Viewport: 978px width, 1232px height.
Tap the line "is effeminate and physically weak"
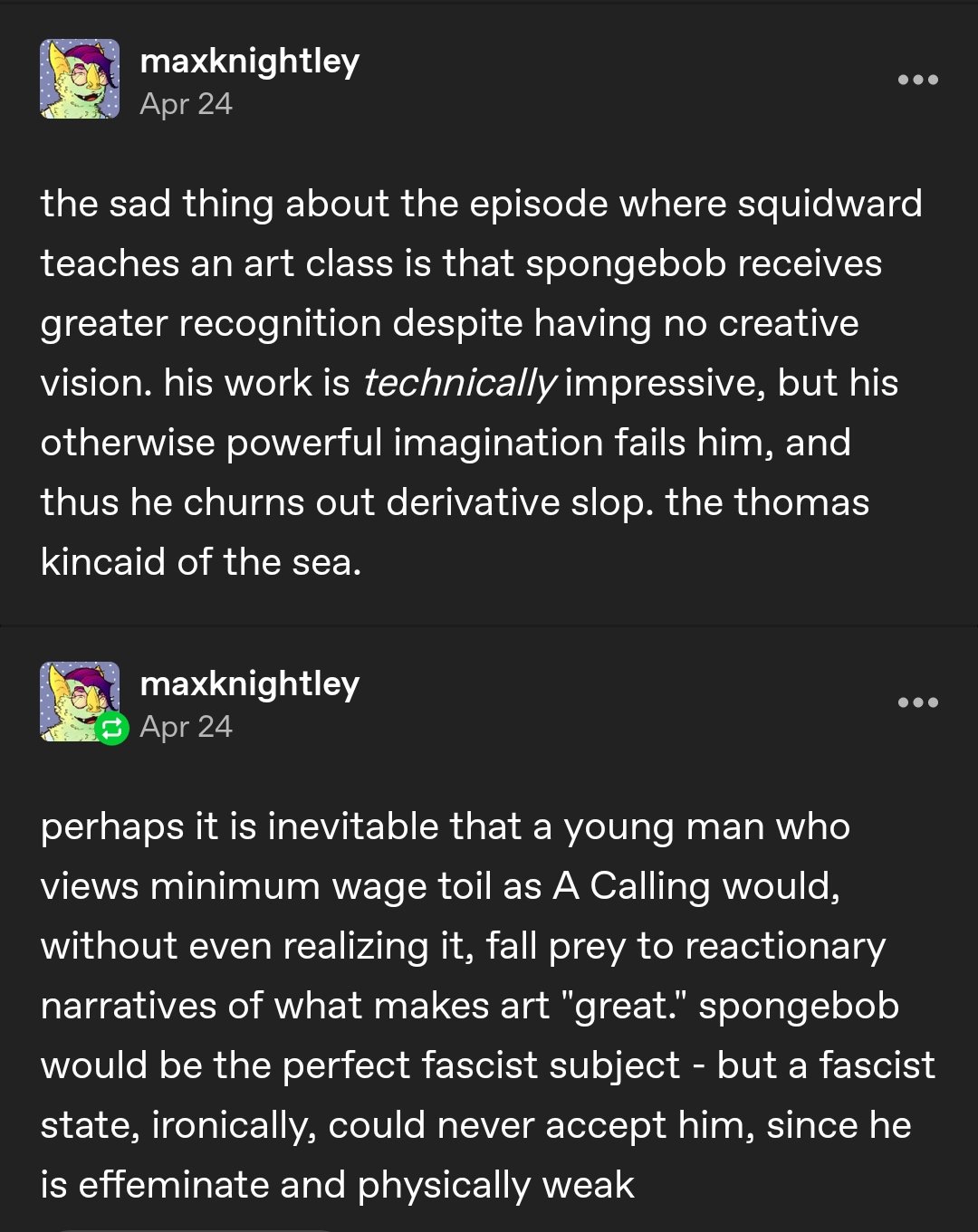(338, 1186)
